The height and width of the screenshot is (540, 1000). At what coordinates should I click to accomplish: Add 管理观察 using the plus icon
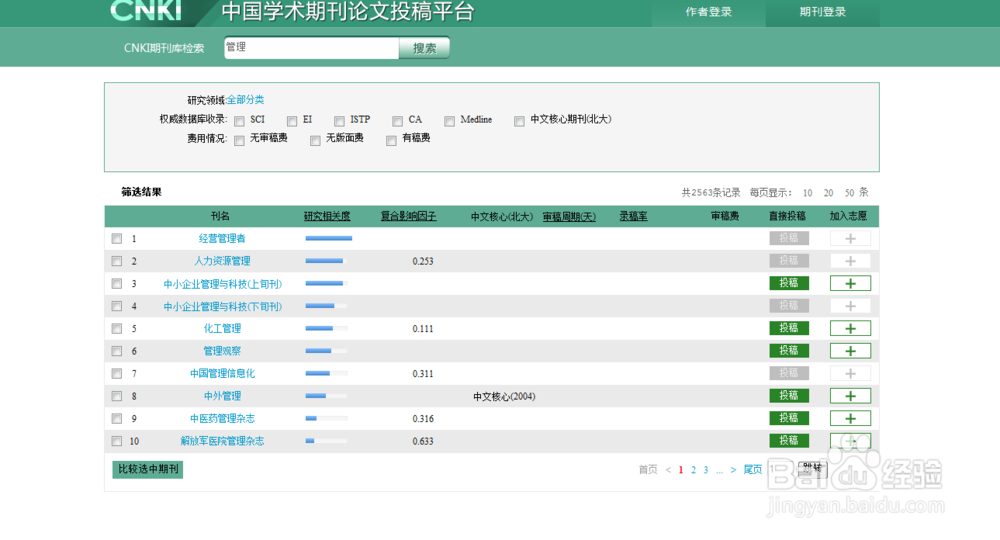[850, 351]
